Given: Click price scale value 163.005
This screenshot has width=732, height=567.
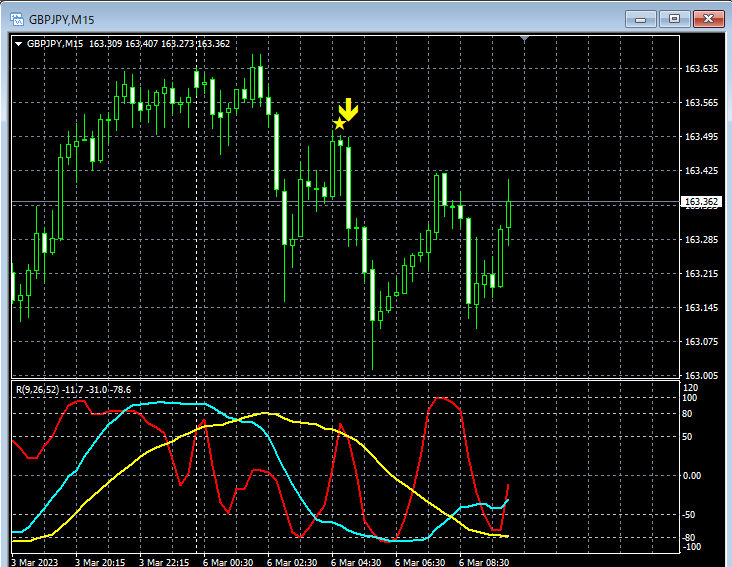Looking at the screenshot, I should click(701, 375).
